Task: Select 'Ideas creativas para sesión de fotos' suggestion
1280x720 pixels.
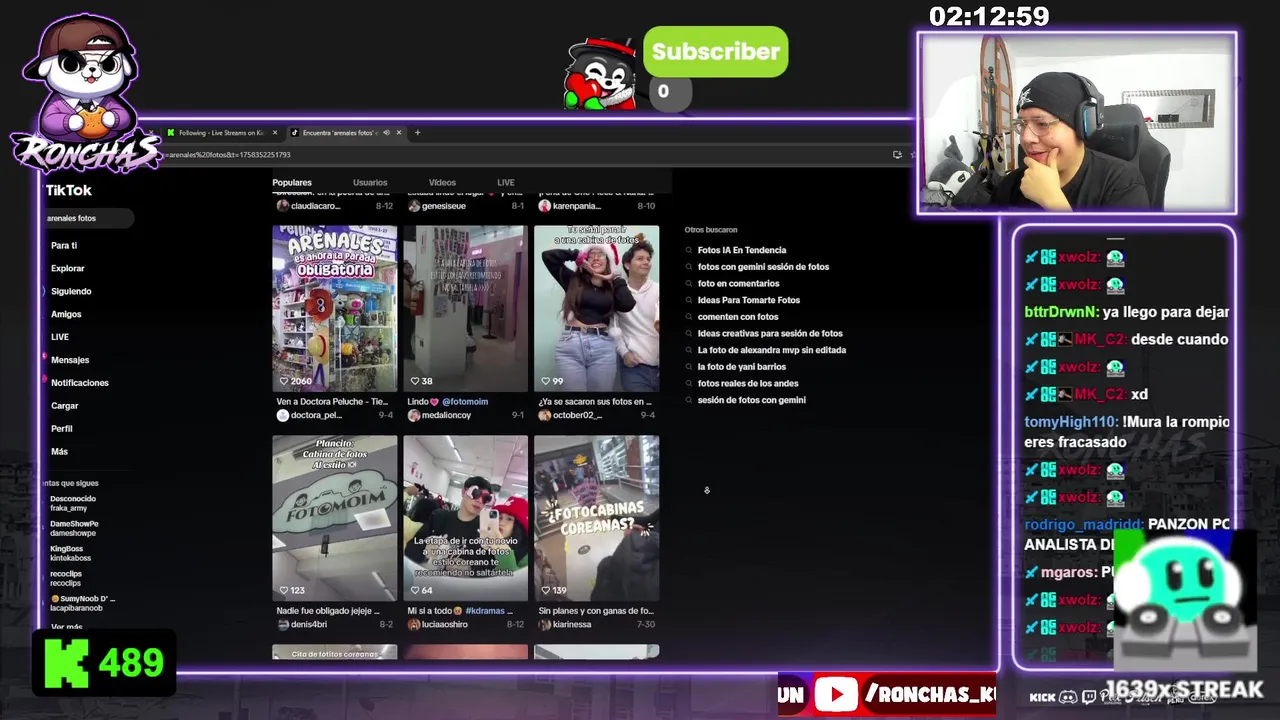Action: pyautogui.click(x=770, y=333)
